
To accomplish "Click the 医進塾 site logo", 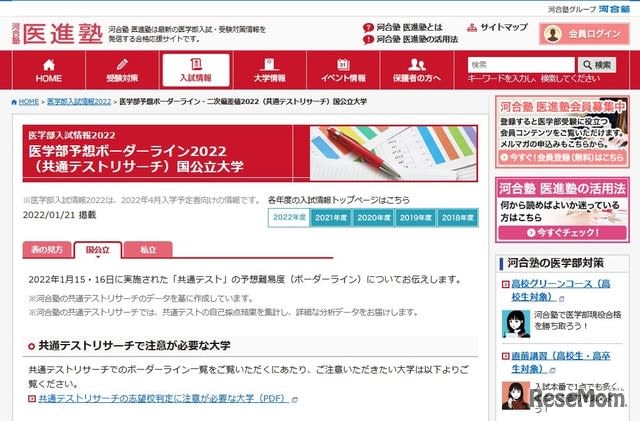I will [57, 34].
